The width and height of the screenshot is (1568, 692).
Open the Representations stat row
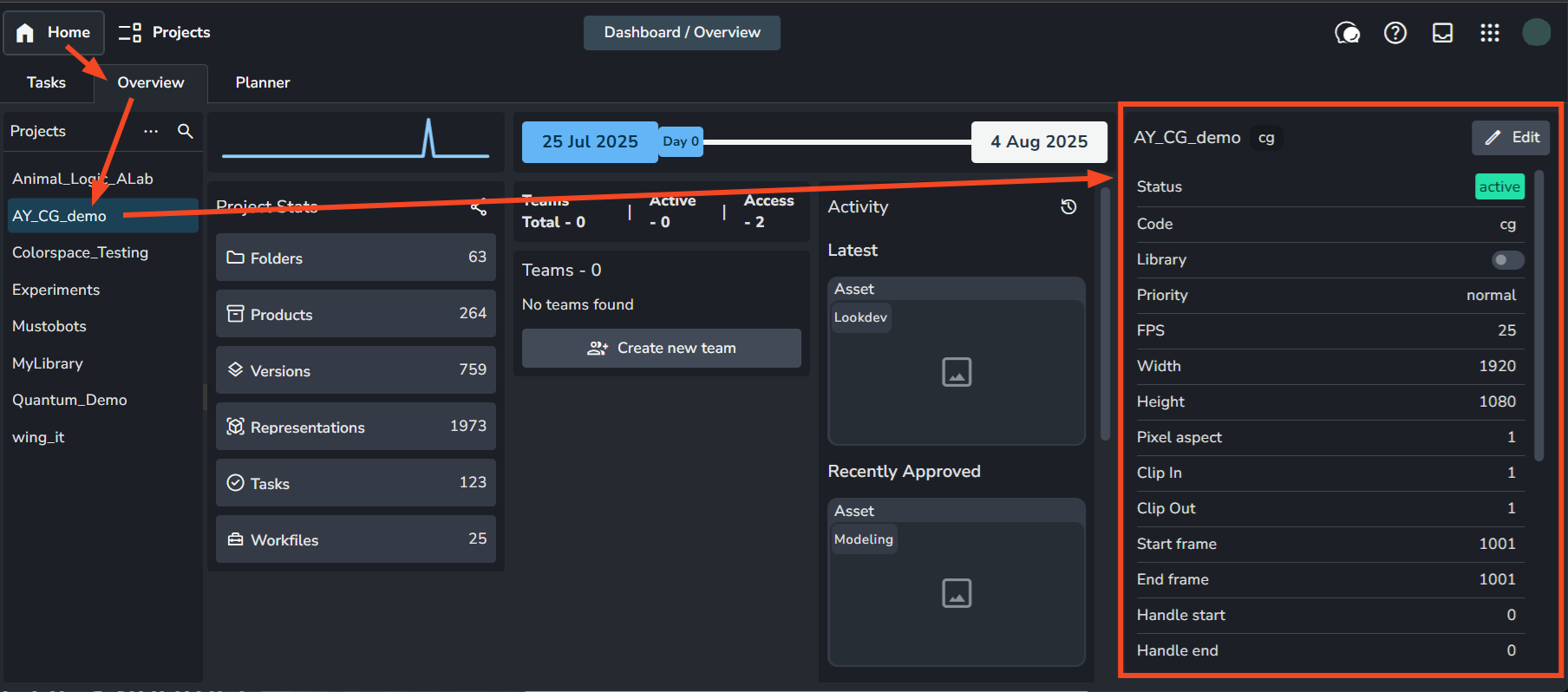[356, 427]
